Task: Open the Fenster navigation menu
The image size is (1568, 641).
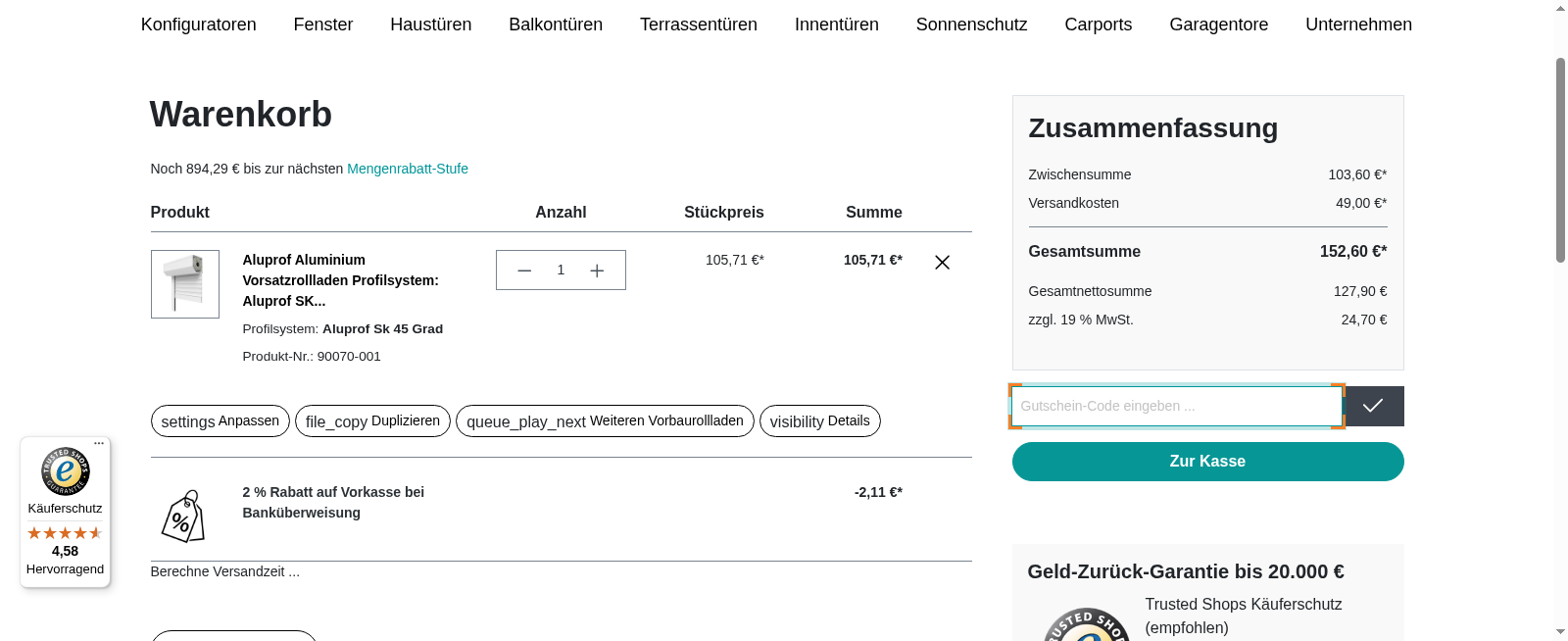Action: coord(322,25)
